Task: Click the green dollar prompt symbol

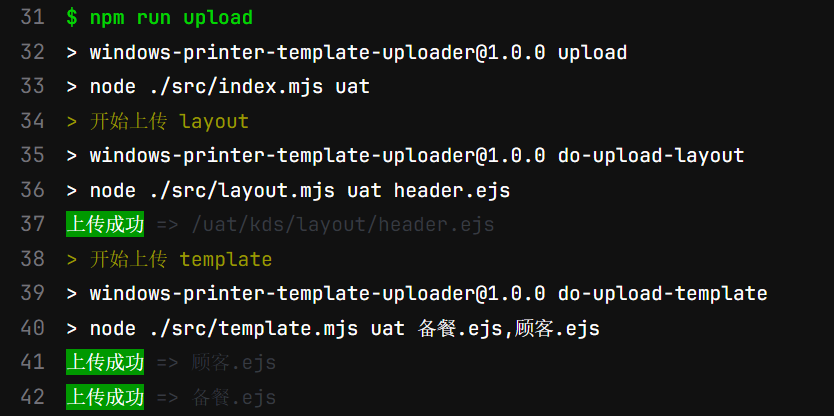Action: click(x=72, y=18)
